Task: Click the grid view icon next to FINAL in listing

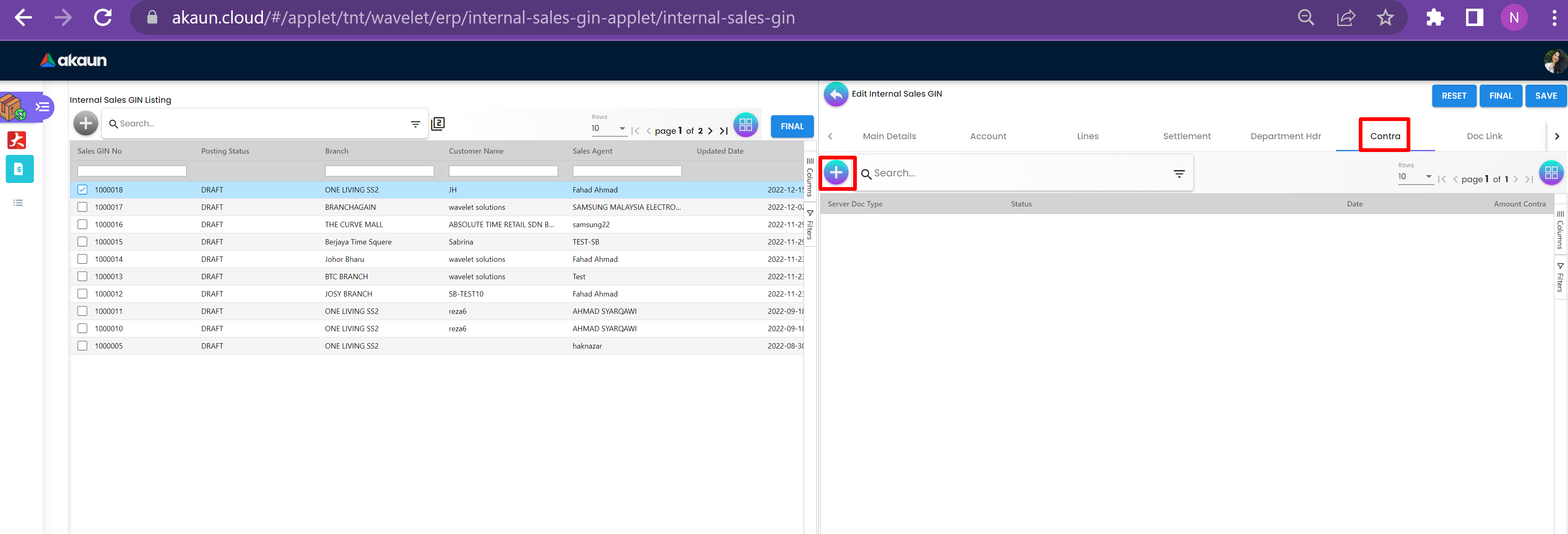Action: coord(745,126)
